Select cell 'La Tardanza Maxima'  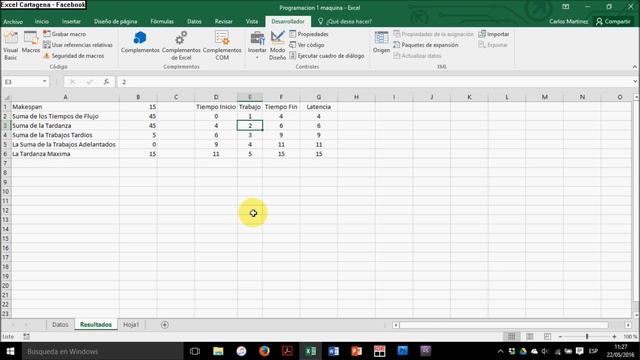click(x=65, y=154)
